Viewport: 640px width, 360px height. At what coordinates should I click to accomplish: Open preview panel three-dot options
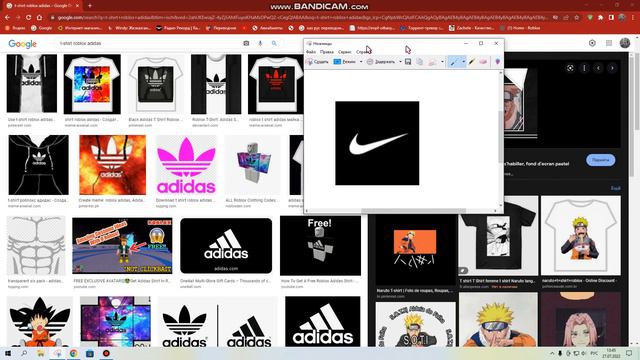(x=584, y=68)
